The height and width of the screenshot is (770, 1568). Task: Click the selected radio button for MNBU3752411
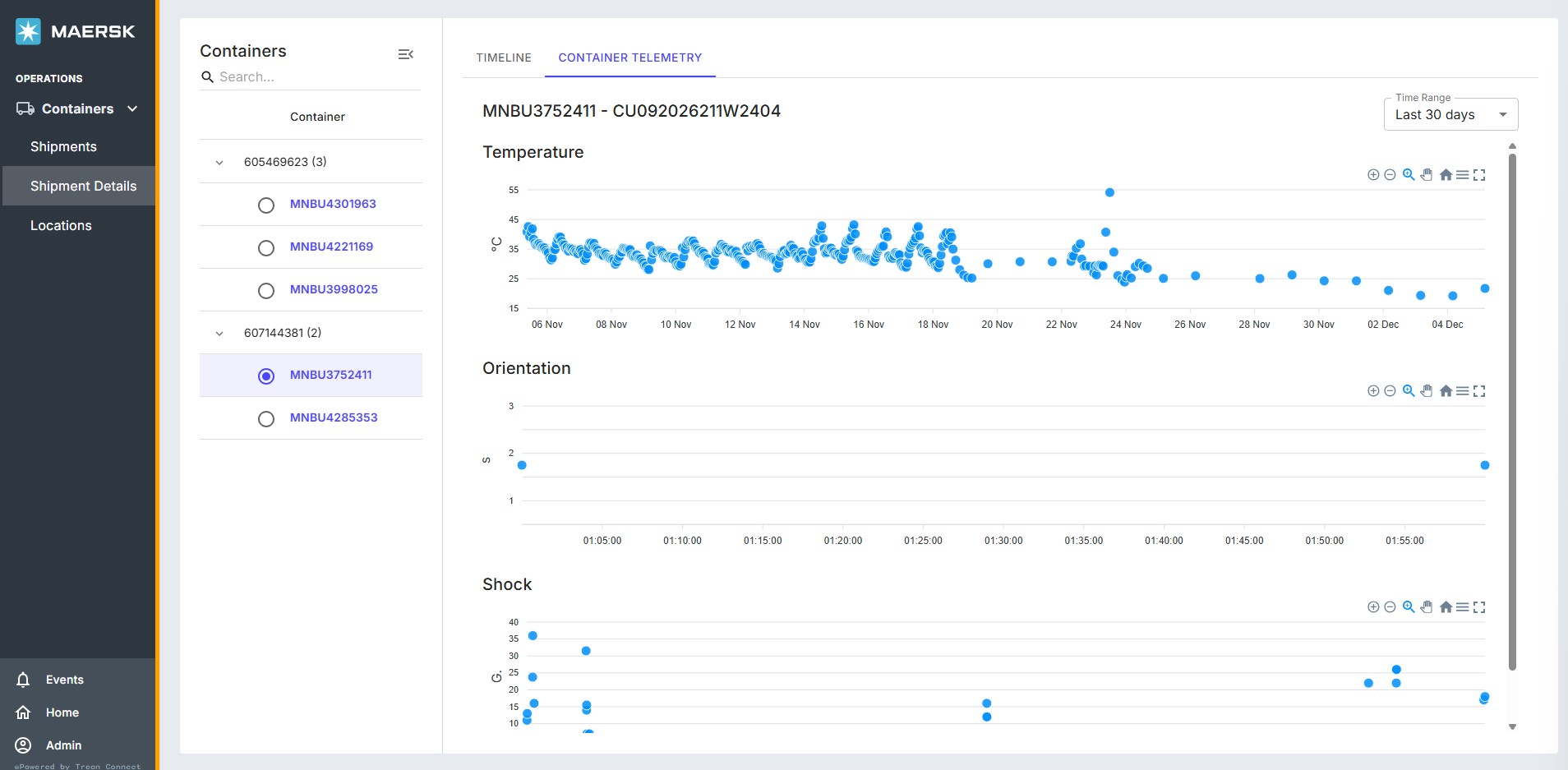tap(266, 376)
